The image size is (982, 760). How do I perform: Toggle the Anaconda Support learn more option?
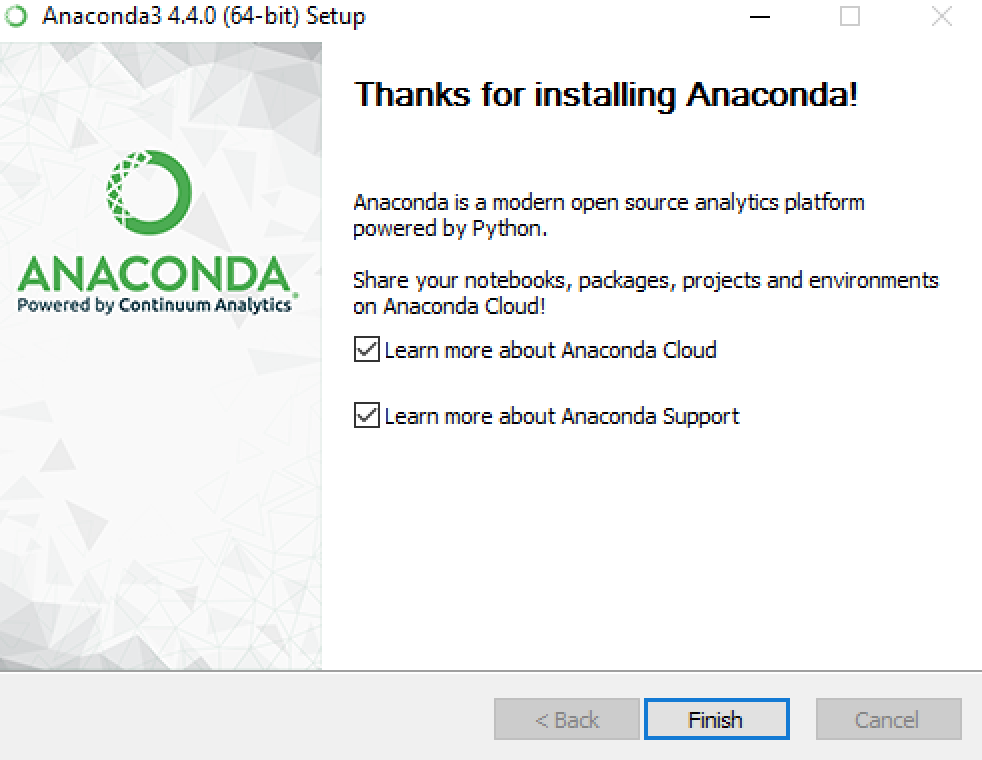point(366,415)
